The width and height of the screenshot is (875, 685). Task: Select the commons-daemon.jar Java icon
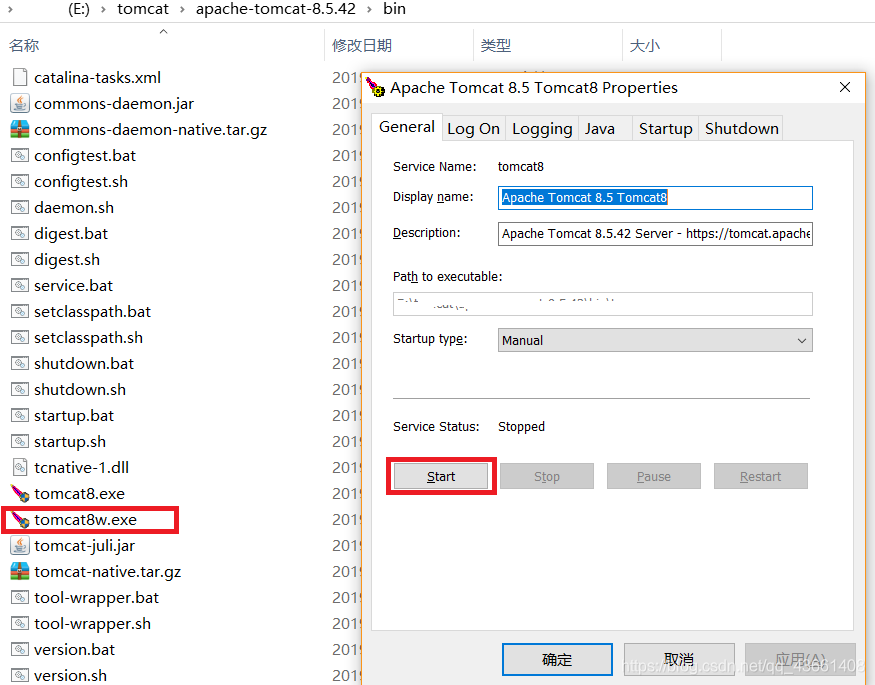click(20, 103)
